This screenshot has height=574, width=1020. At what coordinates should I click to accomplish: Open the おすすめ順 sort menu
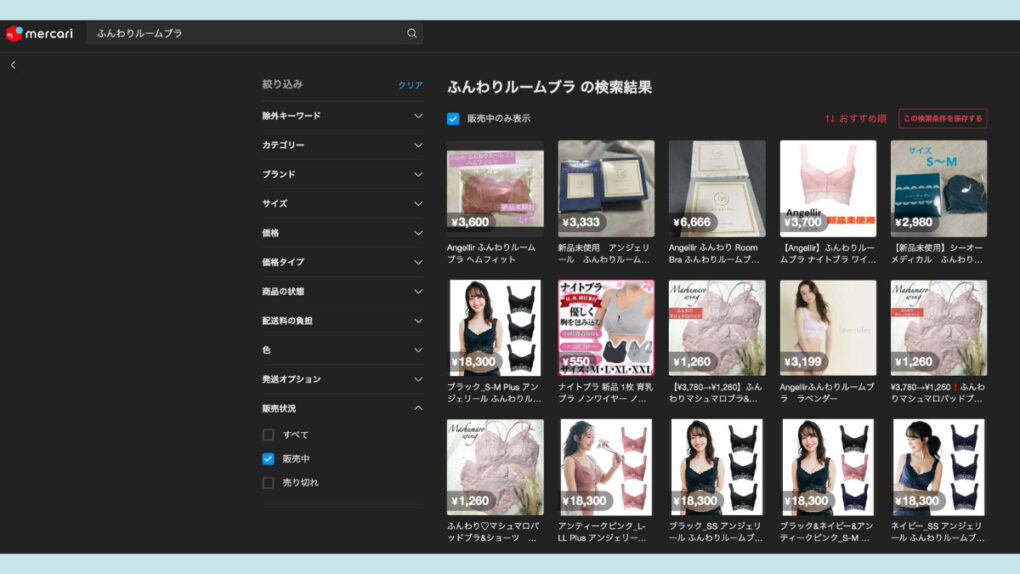855,118
